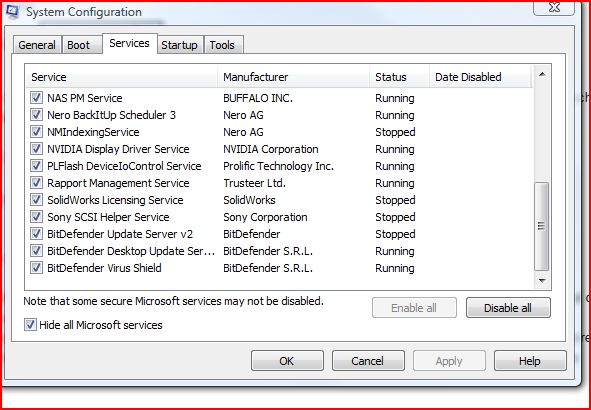
Task: Click the Disable all button
Action: point(508,308)
